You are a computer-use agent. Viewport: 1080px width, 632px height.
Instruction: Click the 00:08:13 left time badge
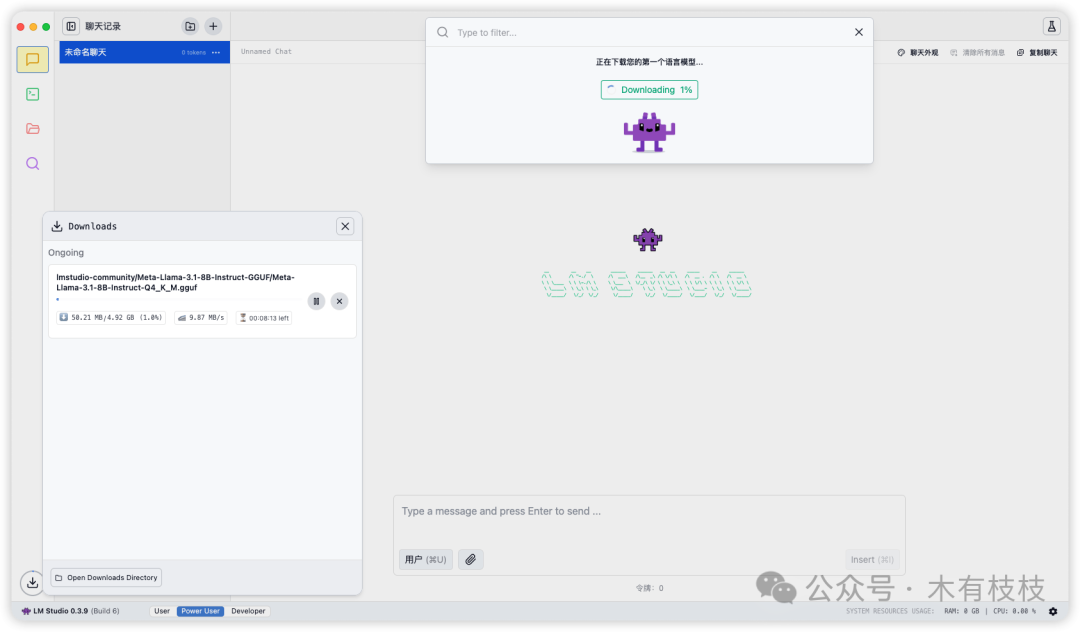tap(264, 317)
